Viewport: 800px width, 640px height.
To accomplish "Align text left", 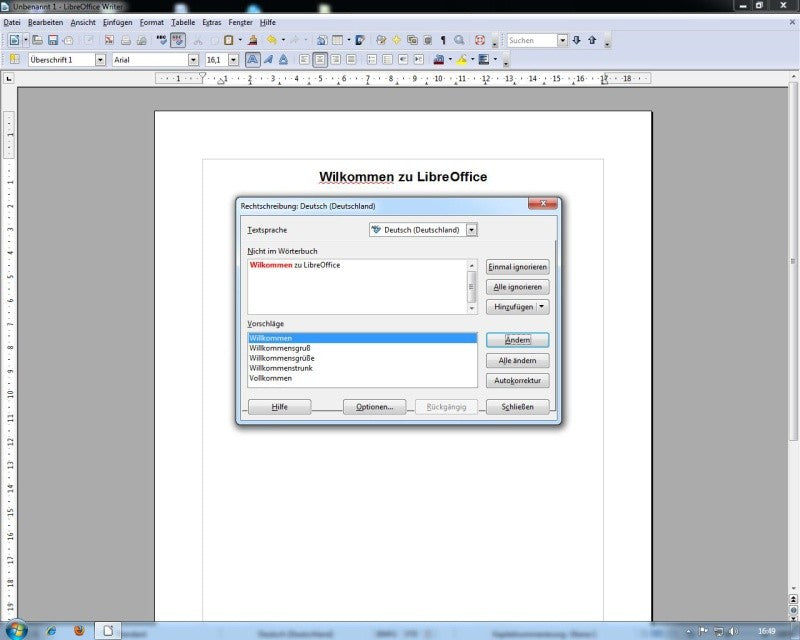I will [x=304, y=60].
